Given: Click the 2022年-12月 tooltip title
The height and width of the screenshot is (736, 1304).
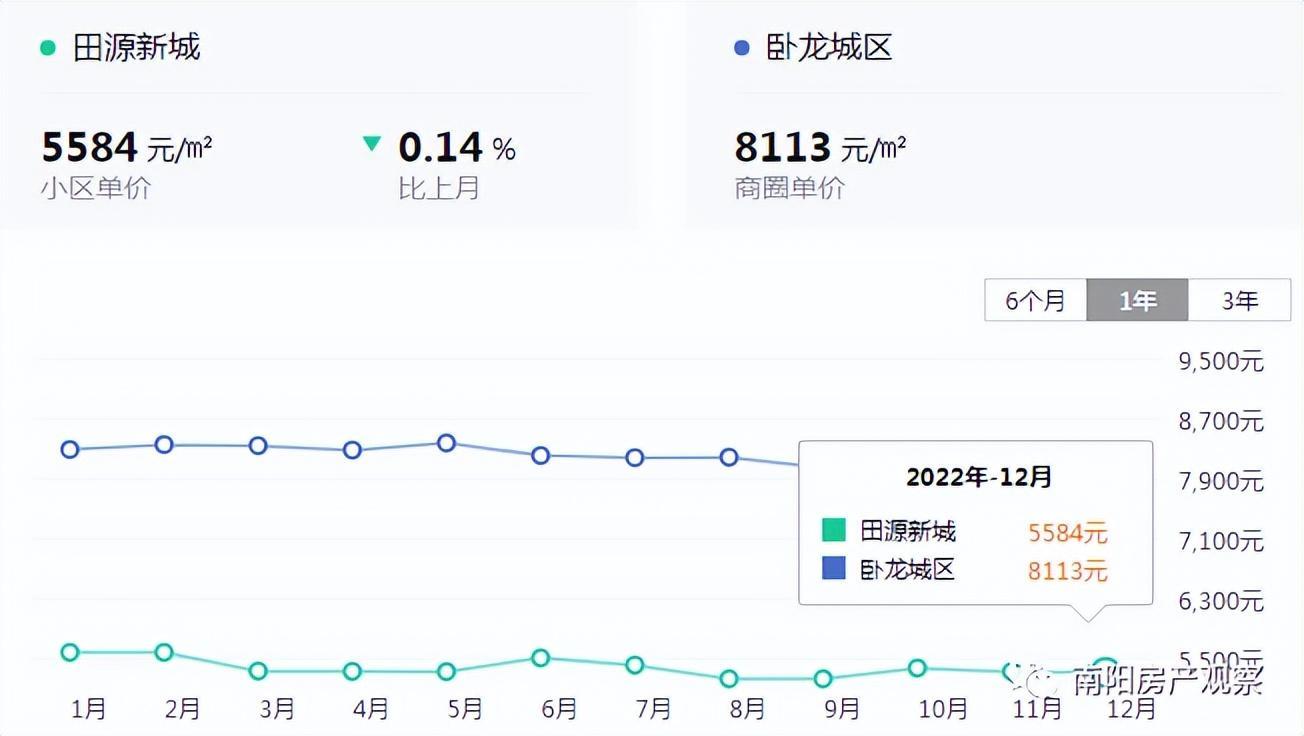Looking at the screenshot, I should [979, 477].
